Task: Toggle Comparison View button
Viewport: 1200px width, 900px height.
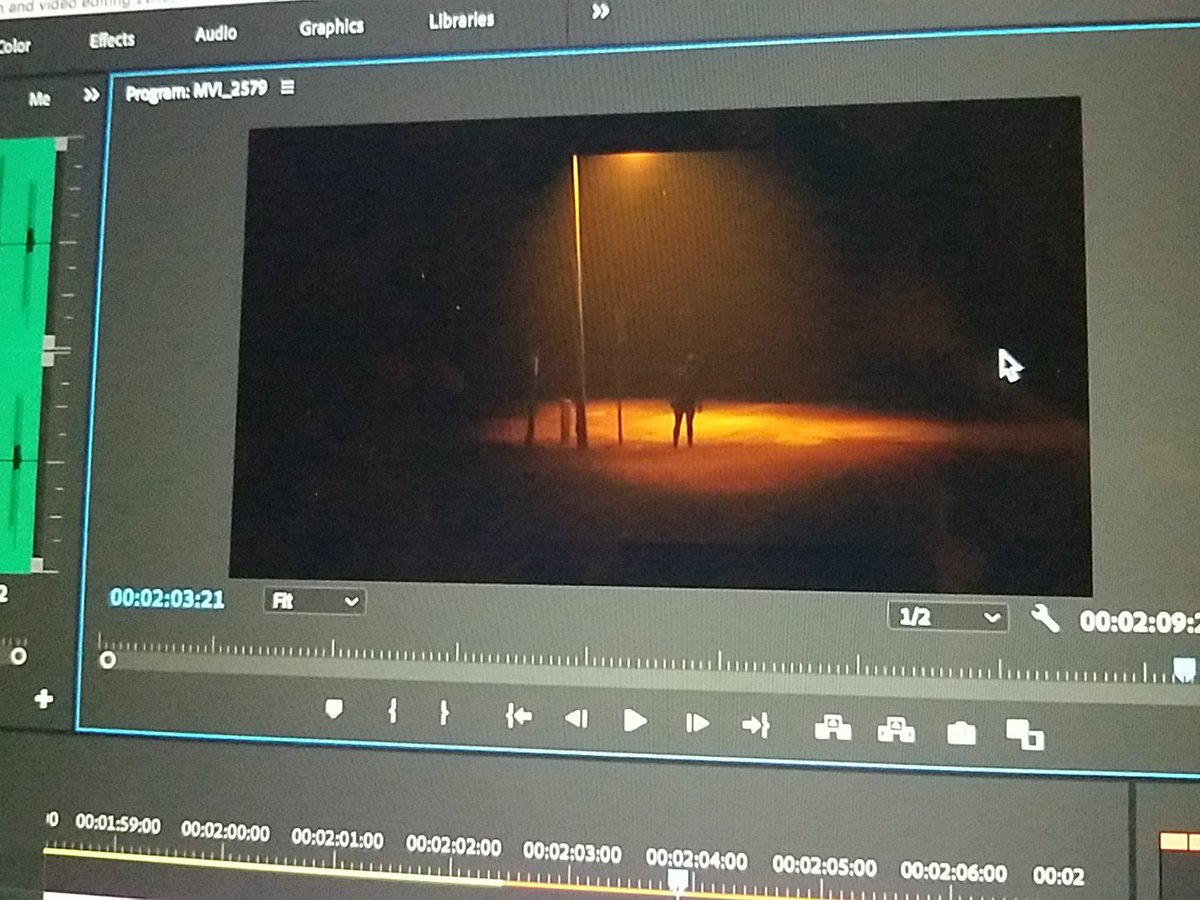Action: coord(1025,735)
